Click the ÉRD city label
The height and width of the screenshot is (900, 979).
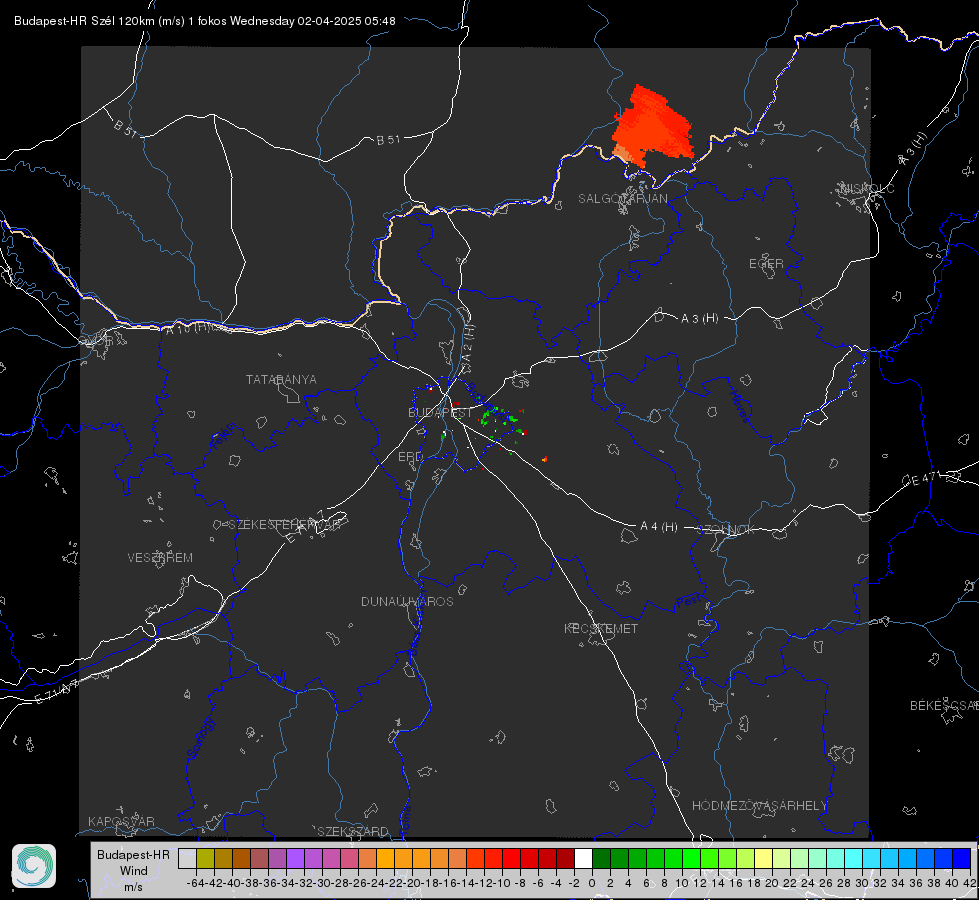(410, 457)
